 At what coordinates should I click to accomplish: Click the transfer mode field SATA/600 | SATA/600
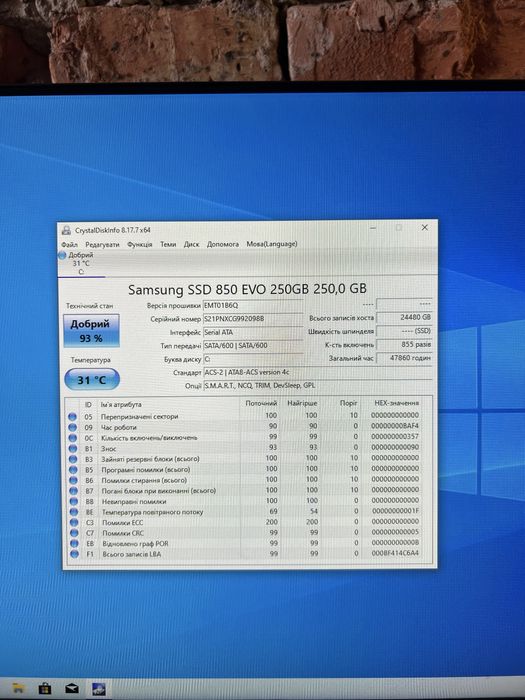(253, 346)
